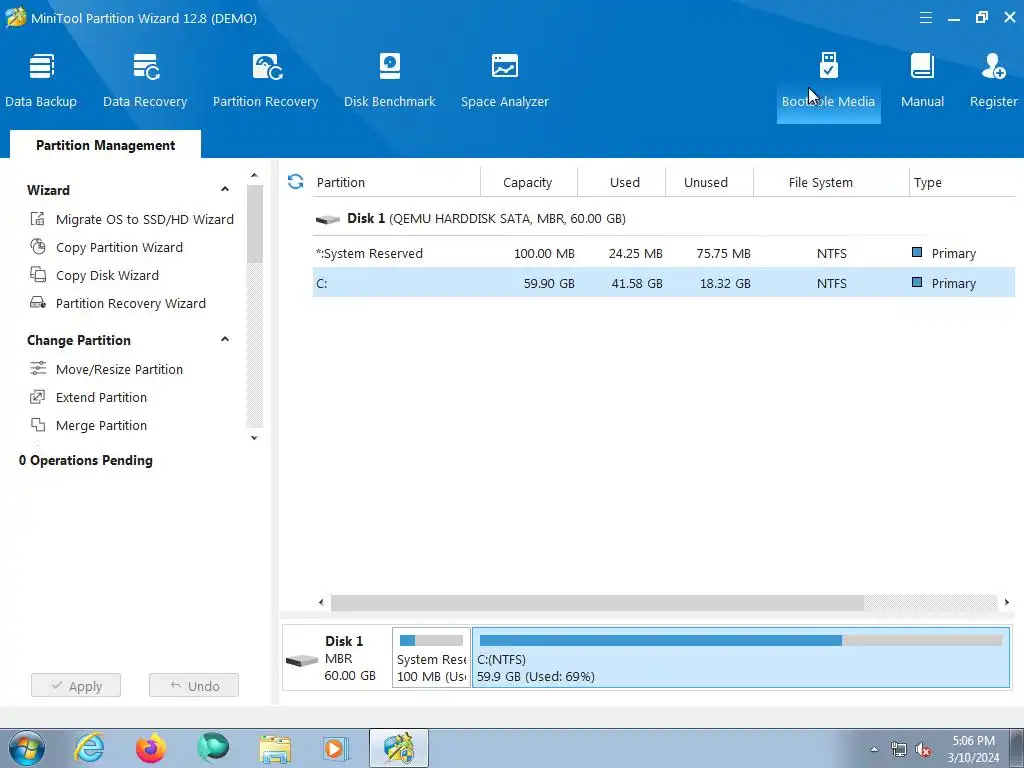The image size is (1024, 768).
Task: Select the Disk 1 QEMU HARDDISK row
Action: [x=664, y=218]
